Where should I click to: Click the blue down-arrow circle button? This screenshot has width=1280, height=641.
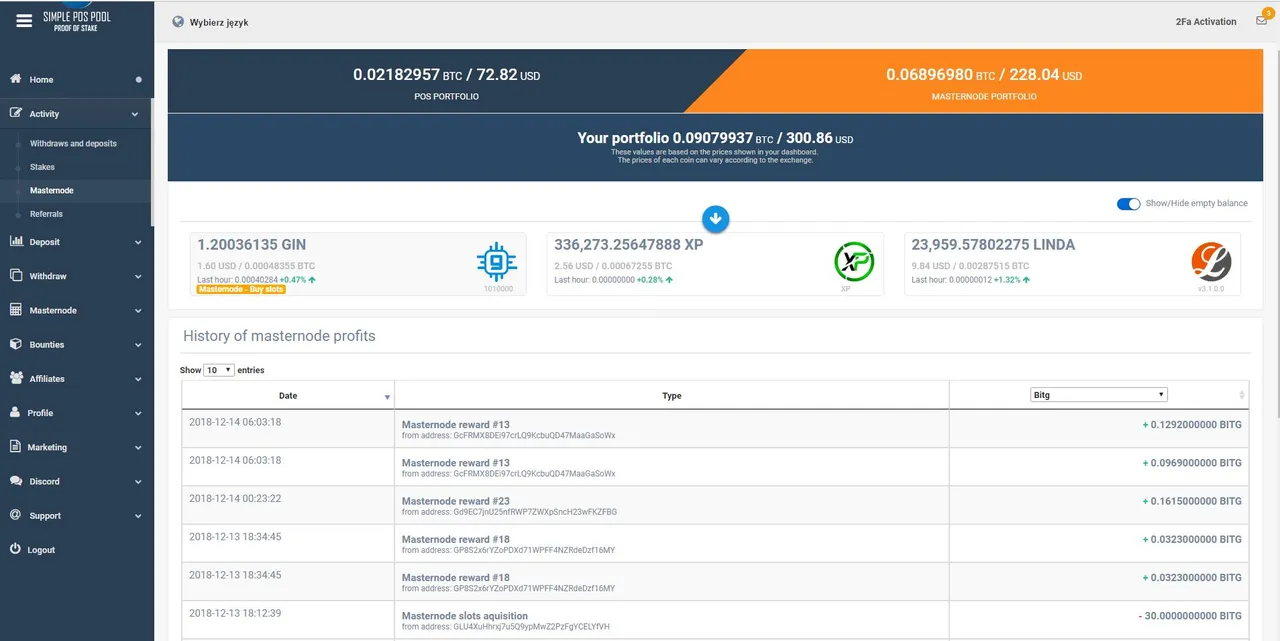coord(716,218)
